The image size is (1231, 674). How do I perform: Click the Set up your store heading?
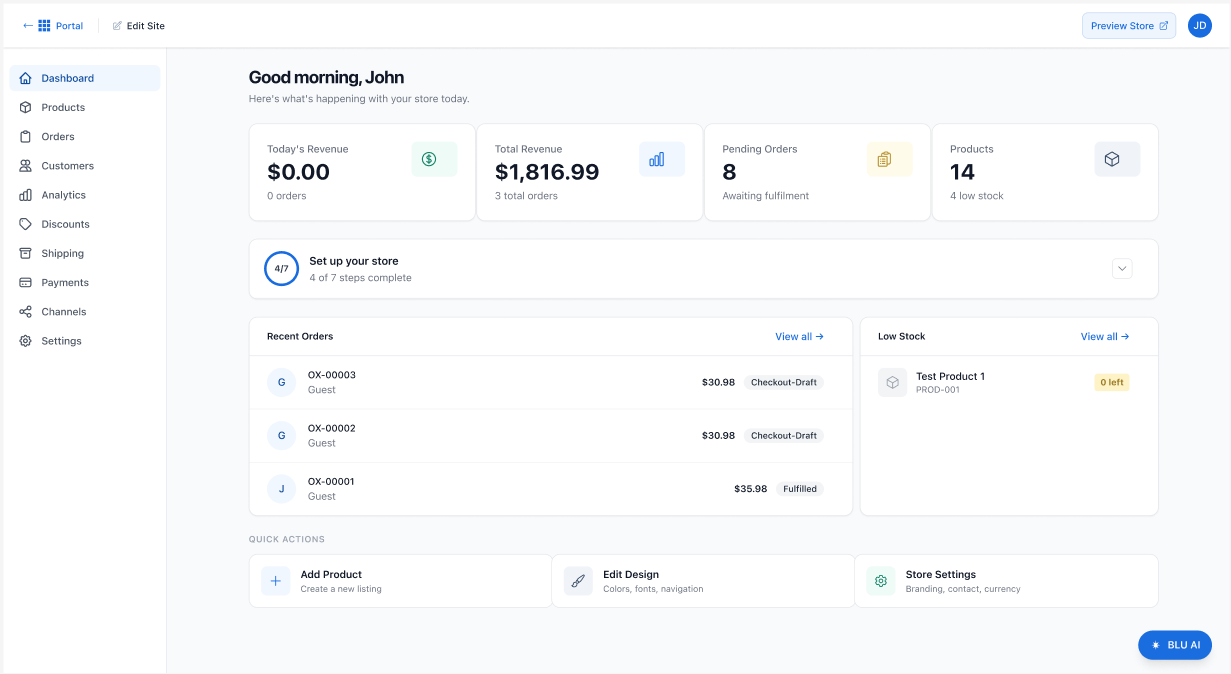click(354, 261)
